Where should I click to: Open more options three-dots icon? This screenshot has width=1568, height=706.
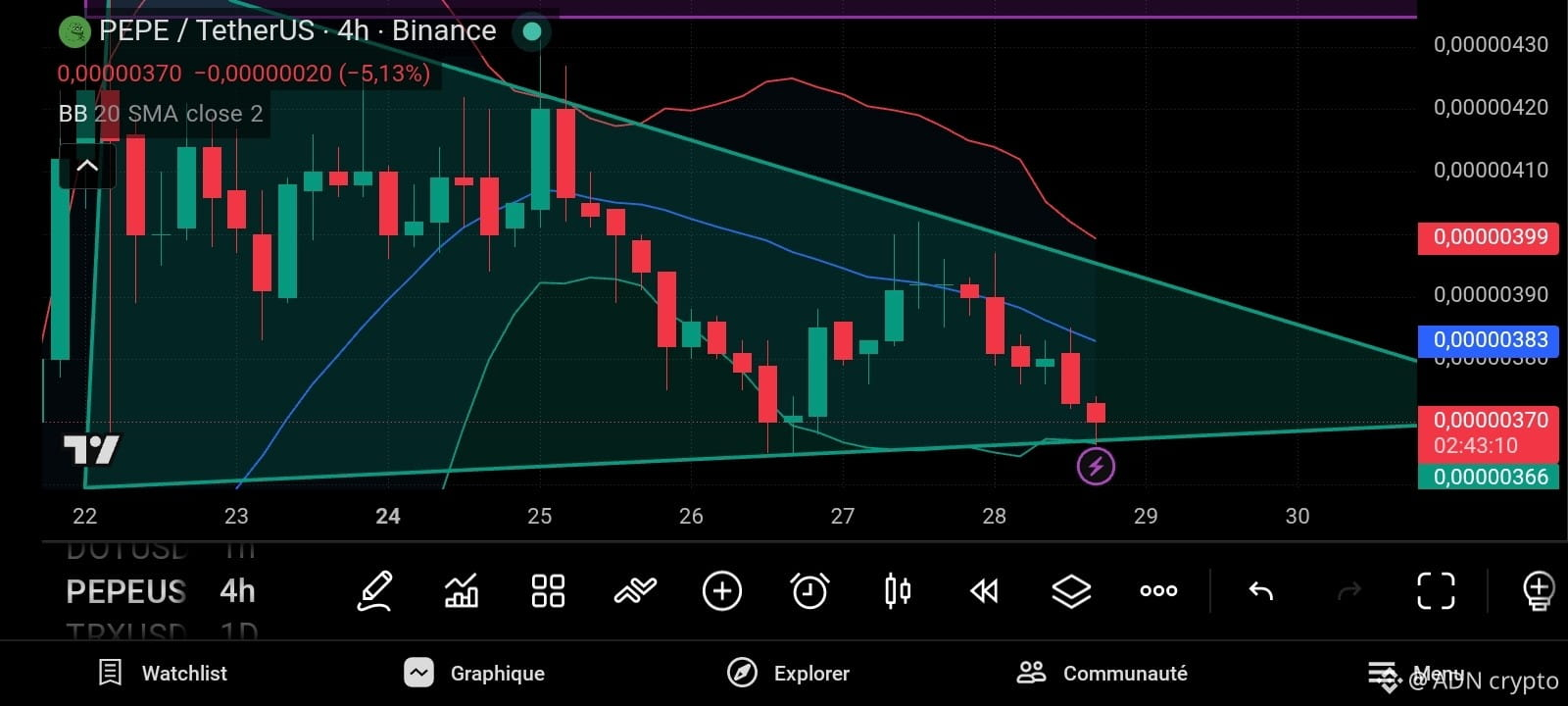(x=1158, y=590)
